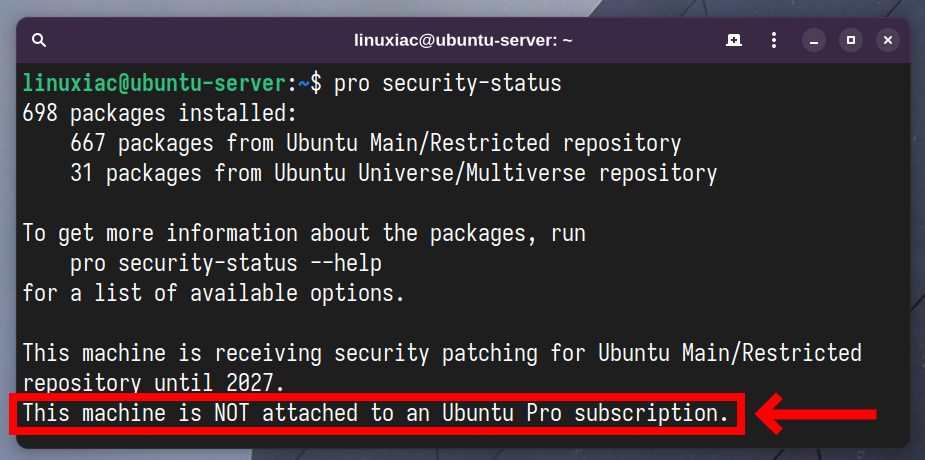Click the red arrow annotation
The width and height of the screenshot is (925, 460).
[x=816, y=414]
